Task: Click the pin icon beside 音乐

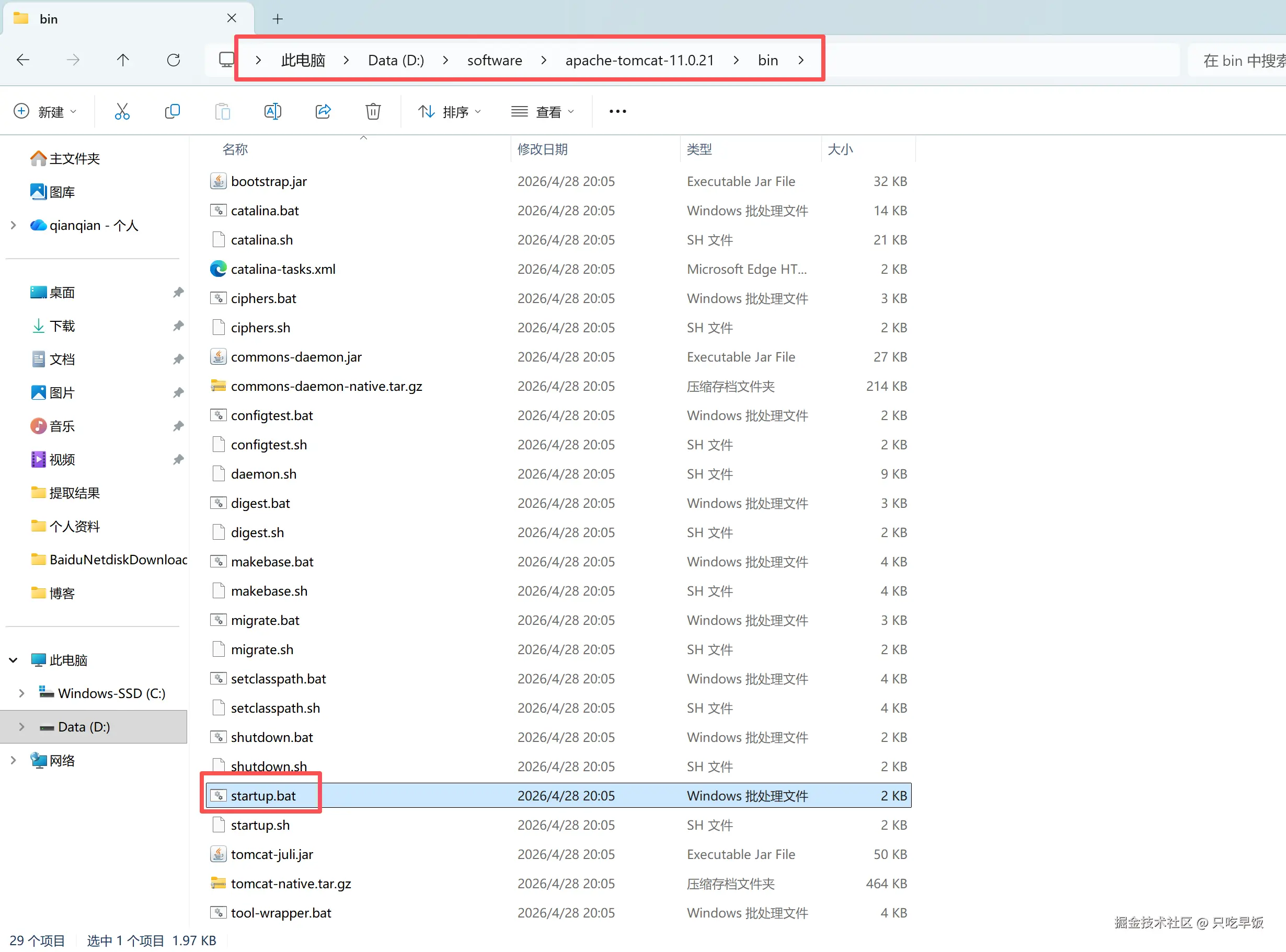Action: pyautogui.click(x=178, y=426)
